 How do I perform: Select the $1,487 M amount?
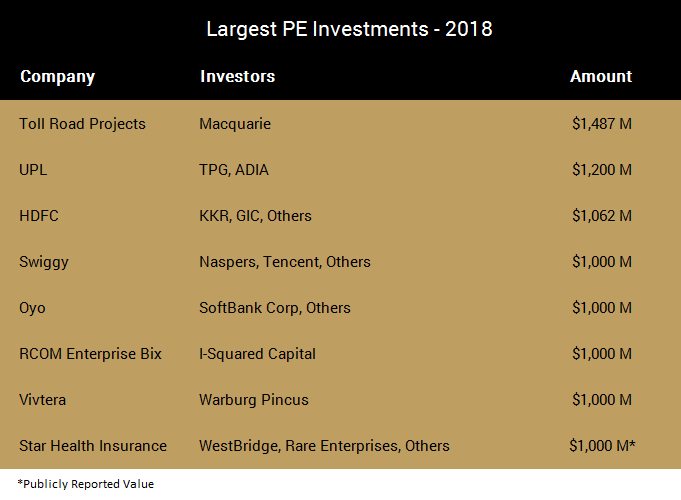602,124
